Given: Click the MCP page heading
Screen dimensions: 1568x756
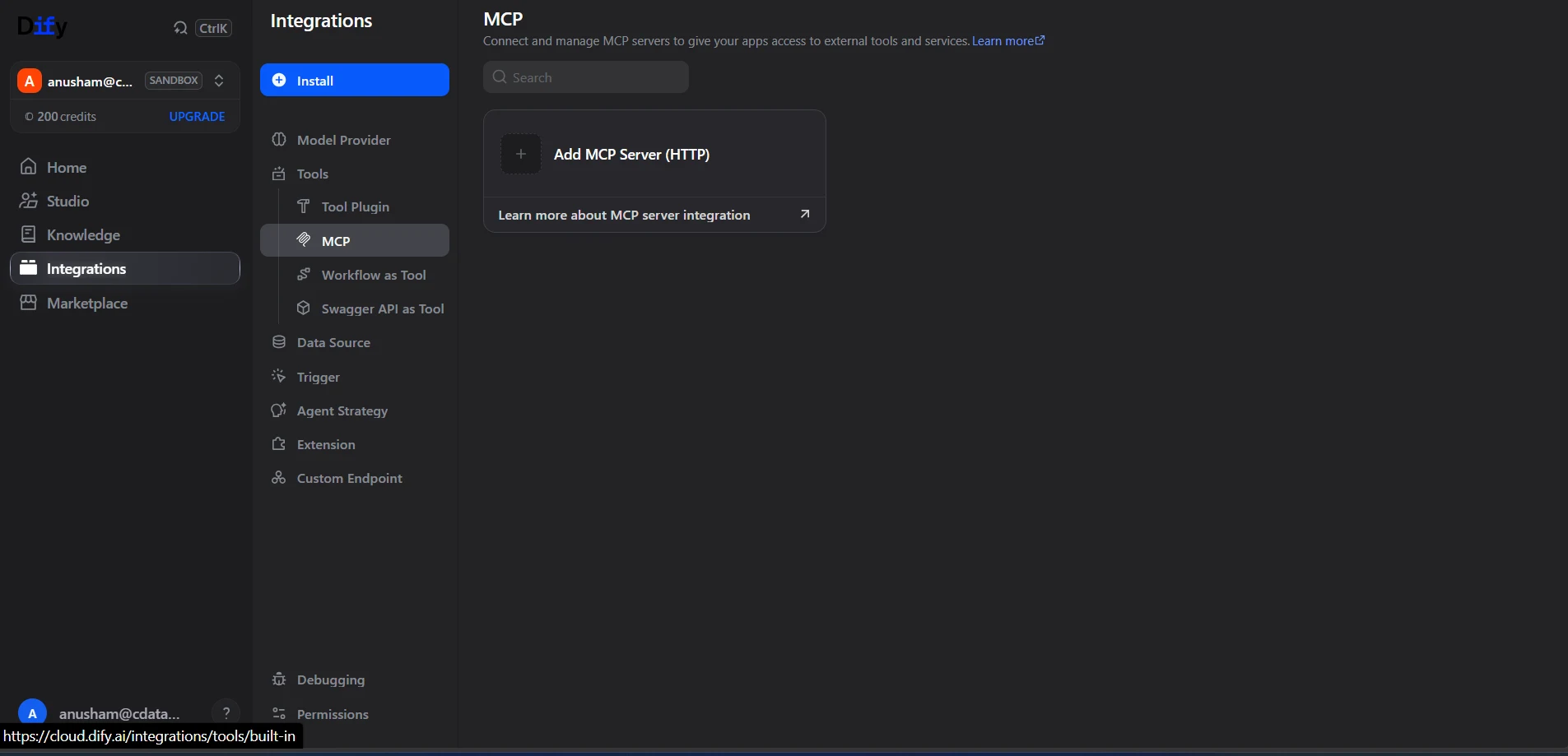Looking at the screenshot, I should pyautogui.click(x=503, y=19).
